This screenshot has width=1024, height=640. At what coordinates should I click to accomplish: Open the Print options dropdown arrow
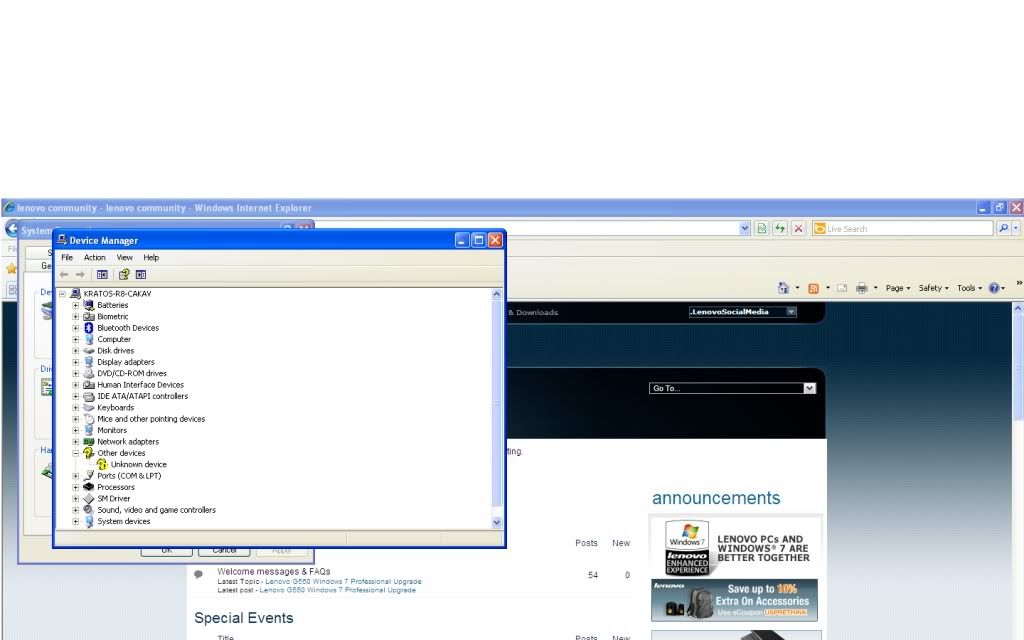[x=876, y=288]
